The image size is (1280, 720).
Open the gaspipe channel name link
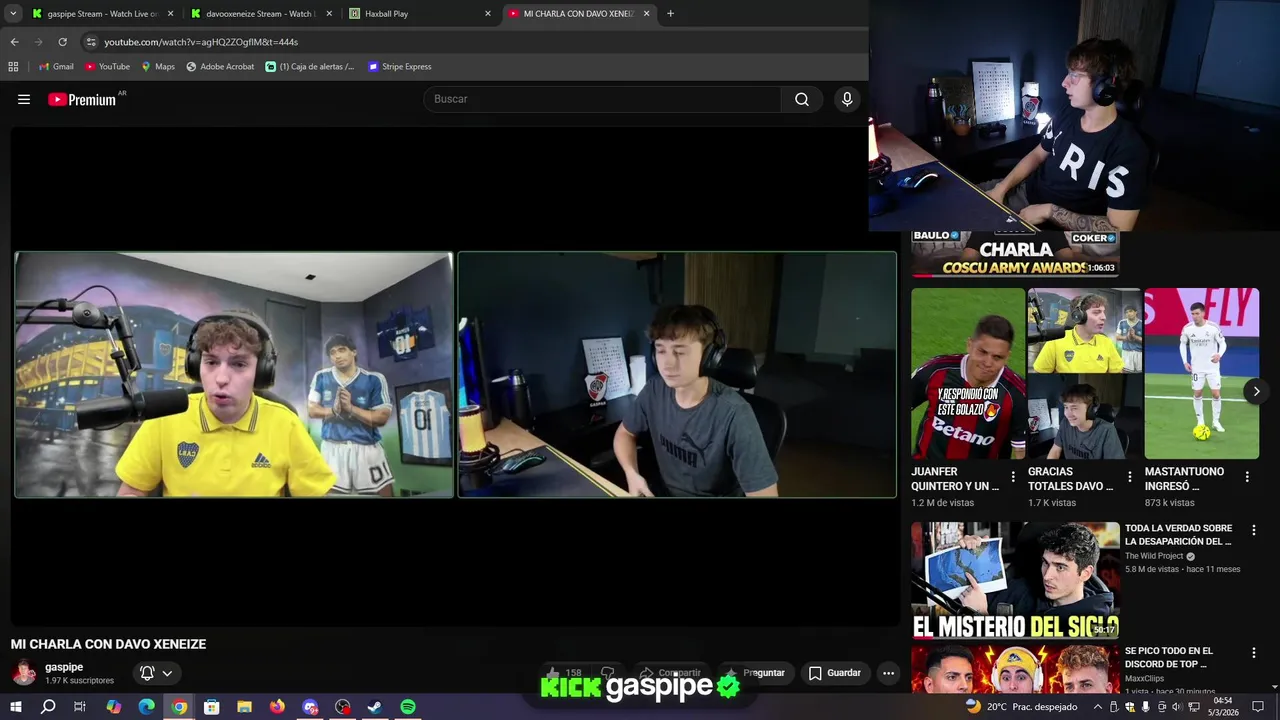(x=64, y=667)
